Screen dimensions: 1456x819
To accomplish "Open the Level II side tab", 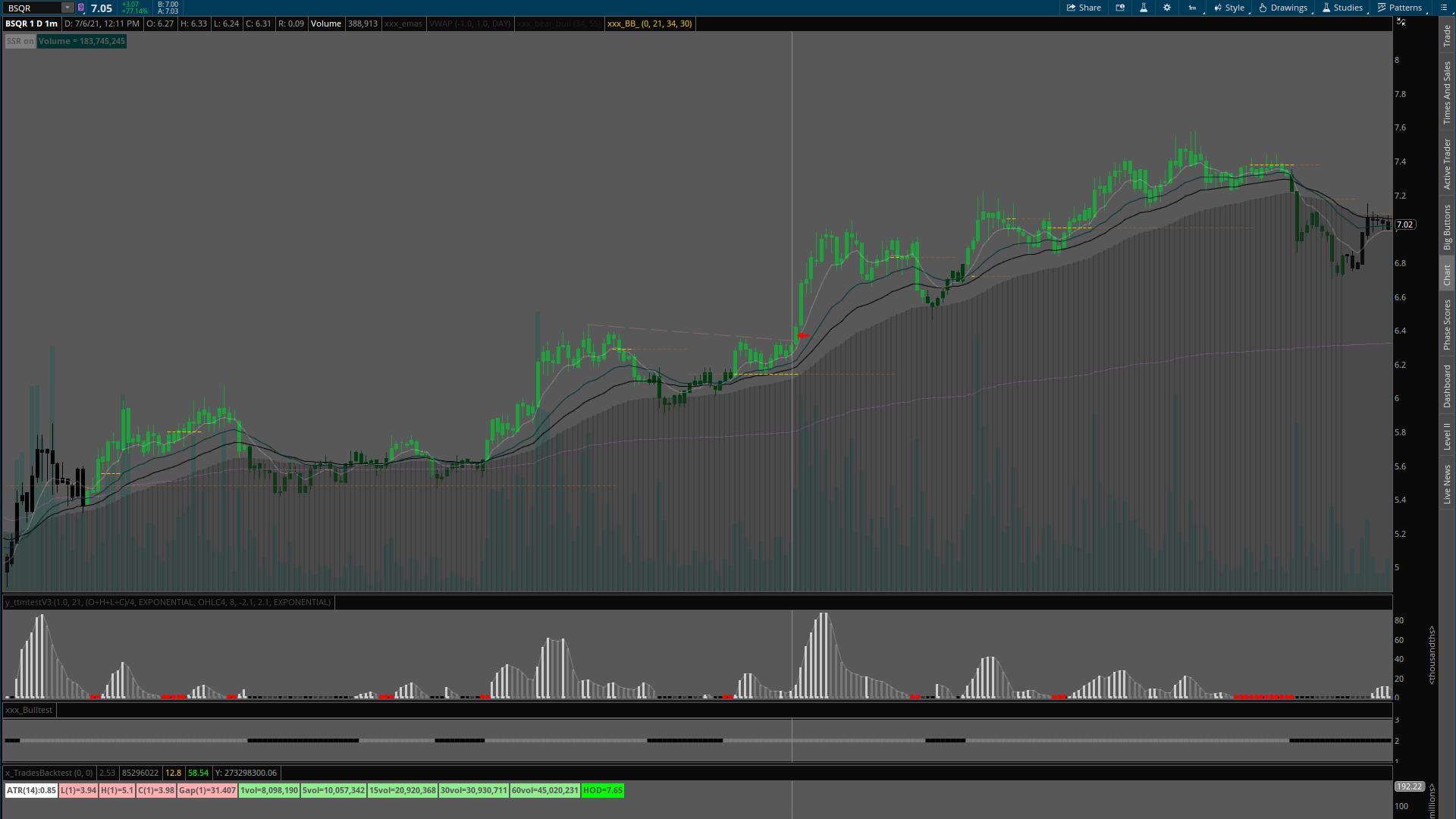I will tap(1447, 436).
